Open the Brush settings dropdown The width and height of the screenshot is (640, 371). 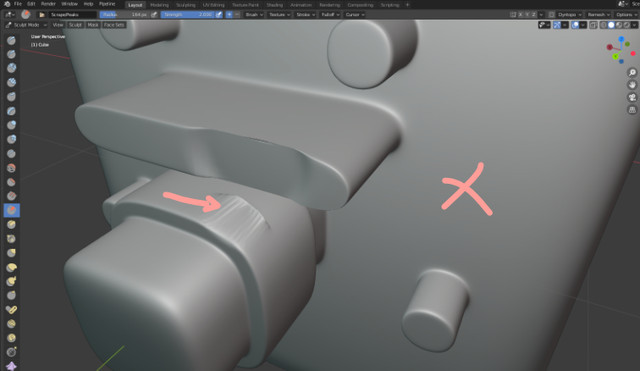[254, 15]
